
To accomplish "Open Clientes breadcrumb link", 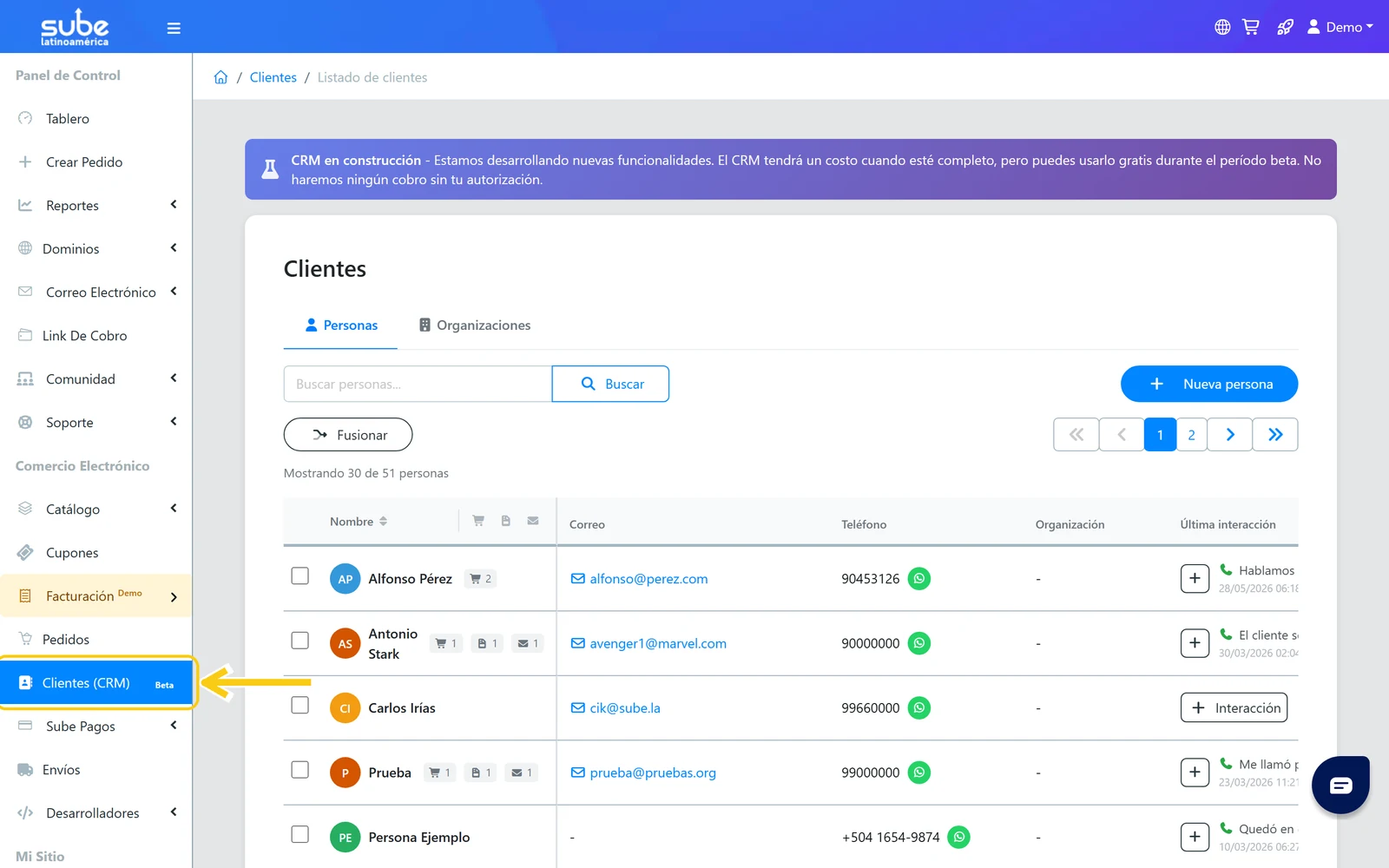I will click(273, 77).
